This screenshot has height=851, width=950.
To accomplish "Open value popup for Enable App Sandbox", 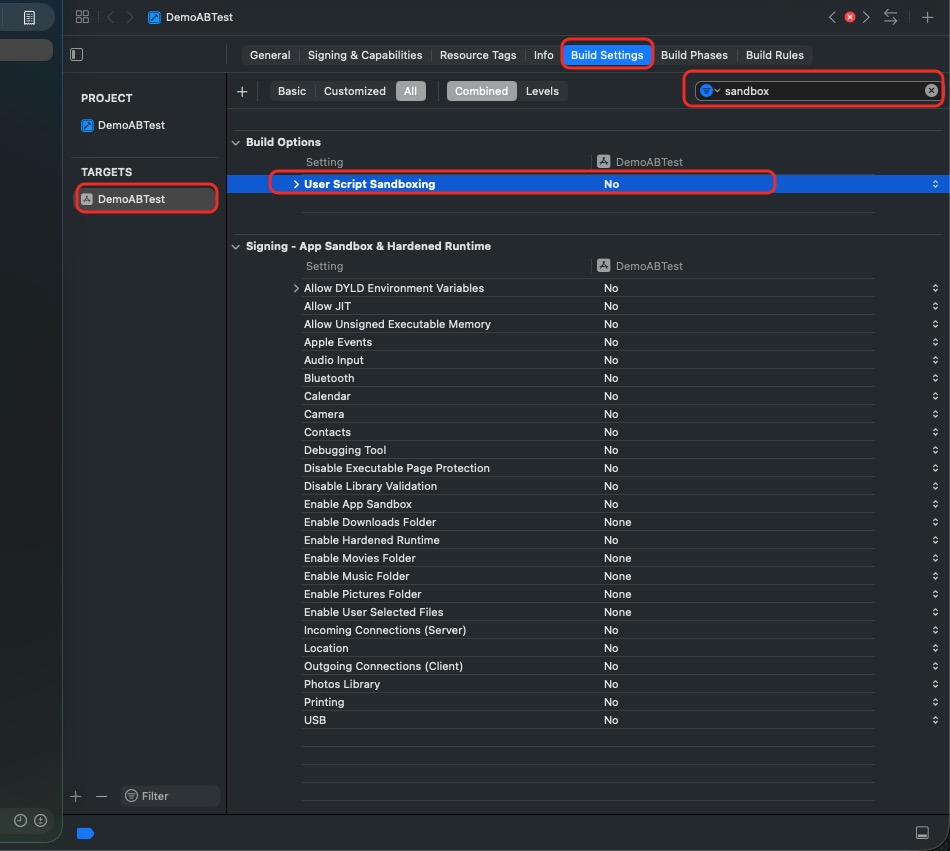I will click(935, 504).
